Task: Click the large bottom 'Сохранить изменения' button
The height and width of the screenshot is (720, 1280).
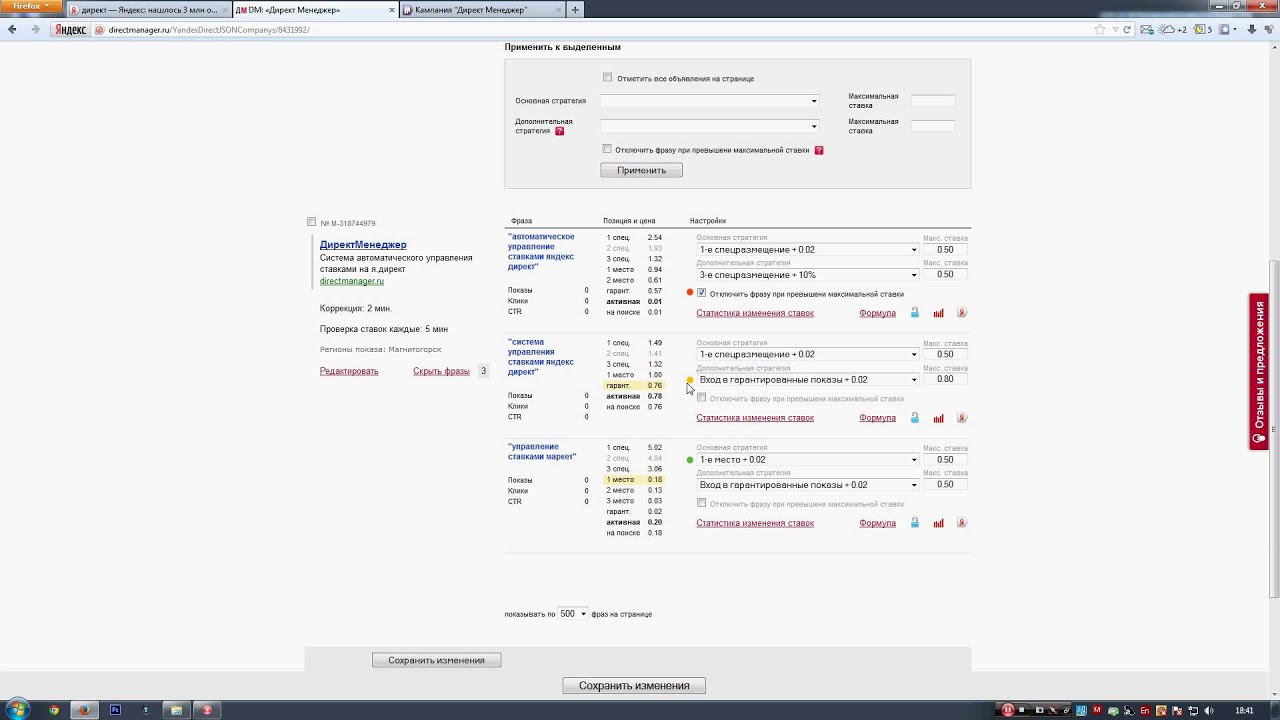Action: pyautogui.click(x=634, y=686)
